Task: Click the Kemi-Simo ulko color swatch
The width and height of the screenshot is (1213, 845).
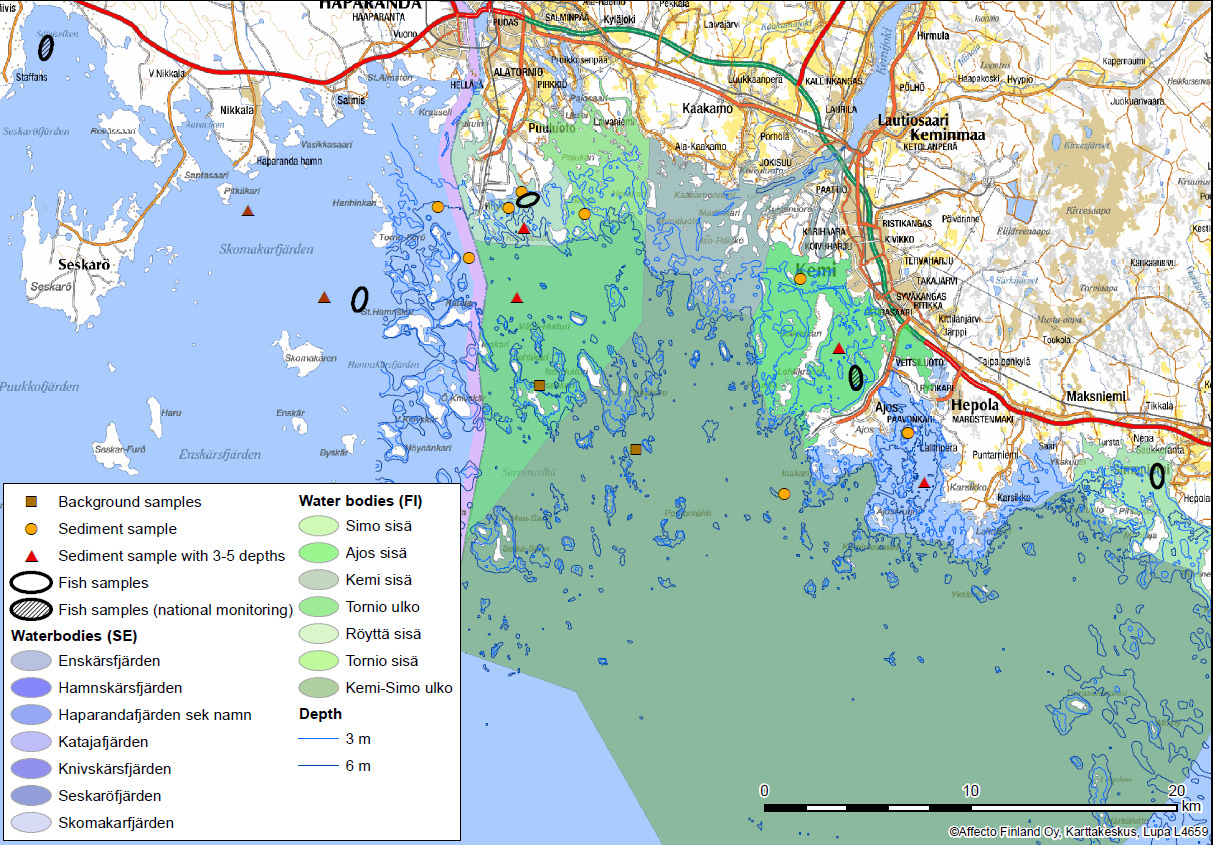Action: [320, 688]
